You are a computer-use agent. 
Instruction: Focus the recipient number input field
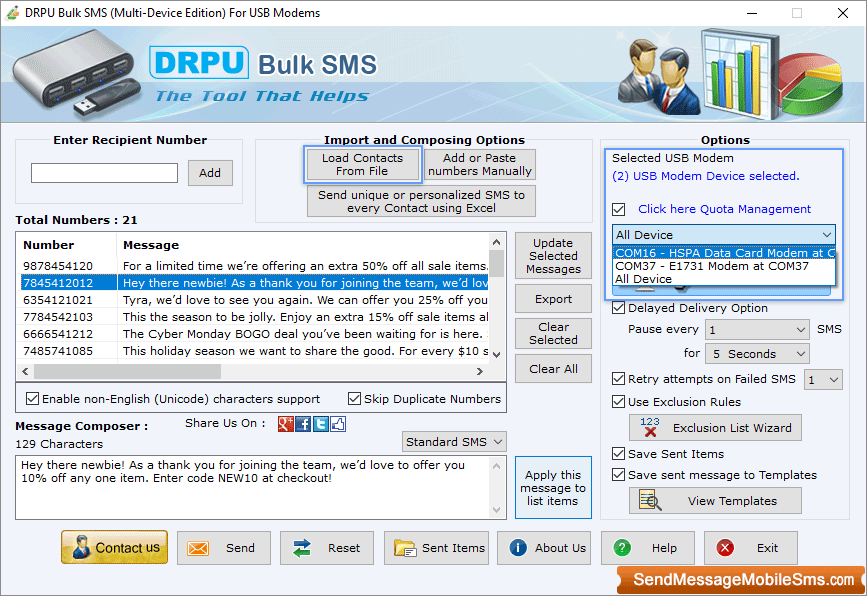(105, 173)
